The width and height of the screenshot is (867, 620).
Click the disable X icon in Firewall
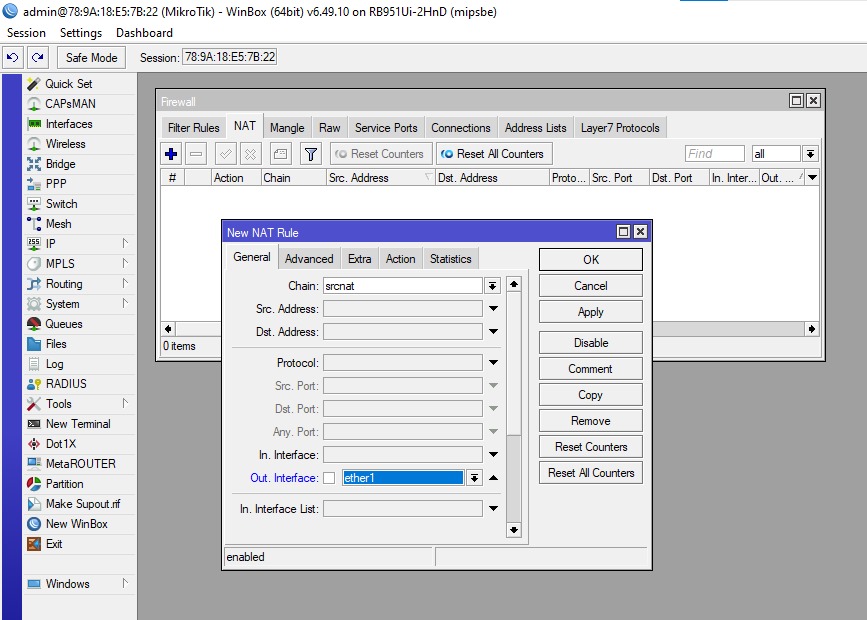click(250, 154)
